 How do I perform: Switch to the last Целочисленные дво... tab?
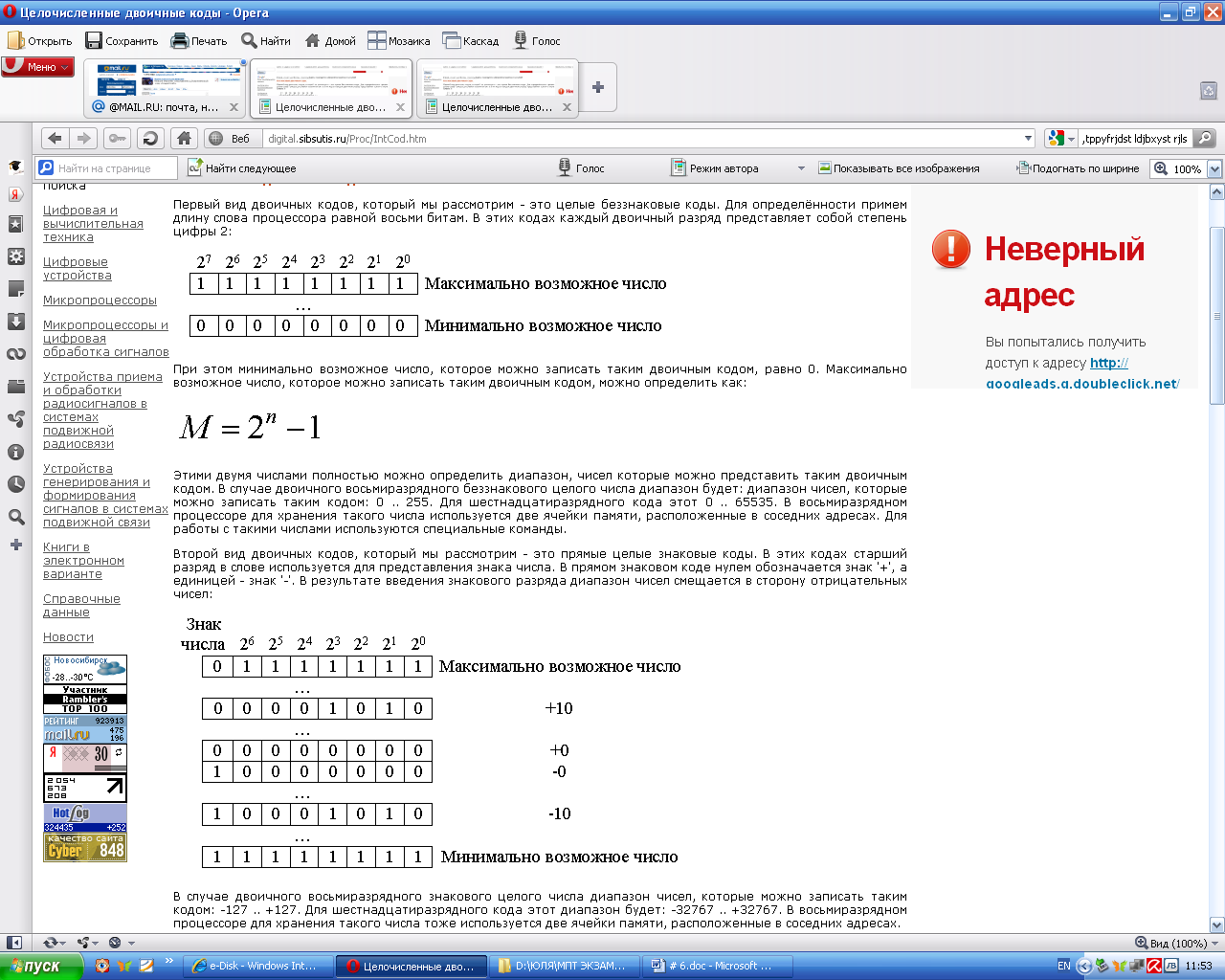498,89
